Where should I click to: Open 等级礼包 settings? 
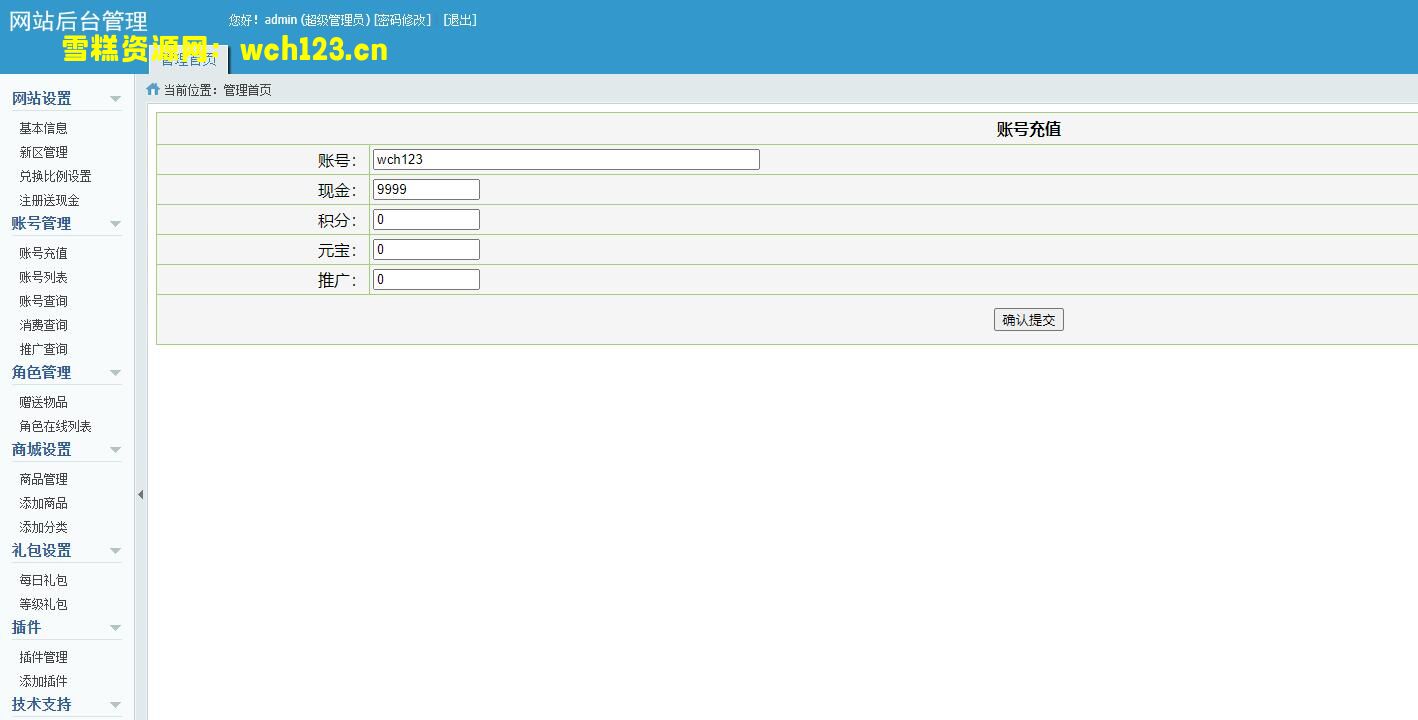click(44, 604)
